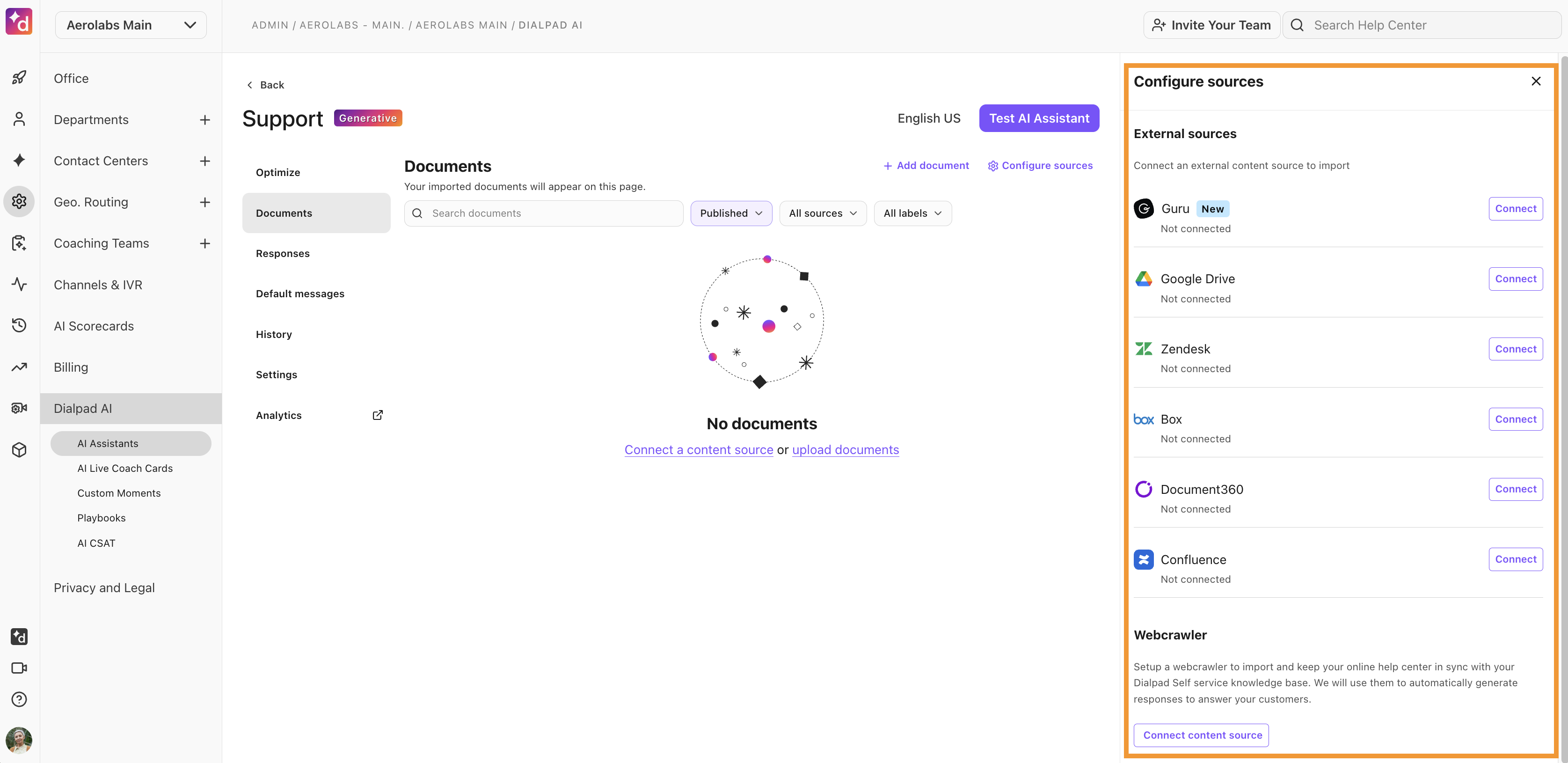Go back using the Back chevron link

265,85
